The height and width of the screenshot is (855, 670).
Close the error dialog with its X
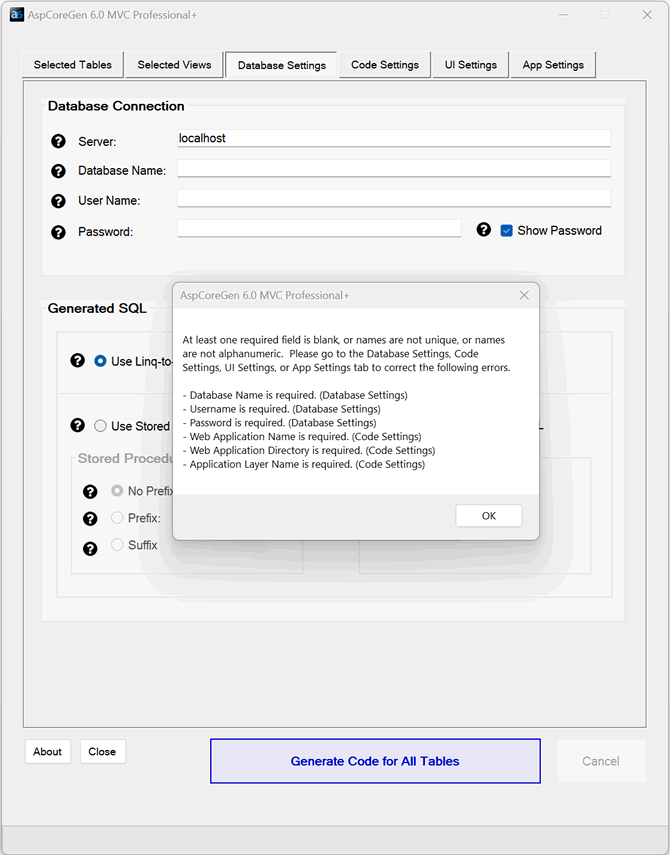click(524, 295)
